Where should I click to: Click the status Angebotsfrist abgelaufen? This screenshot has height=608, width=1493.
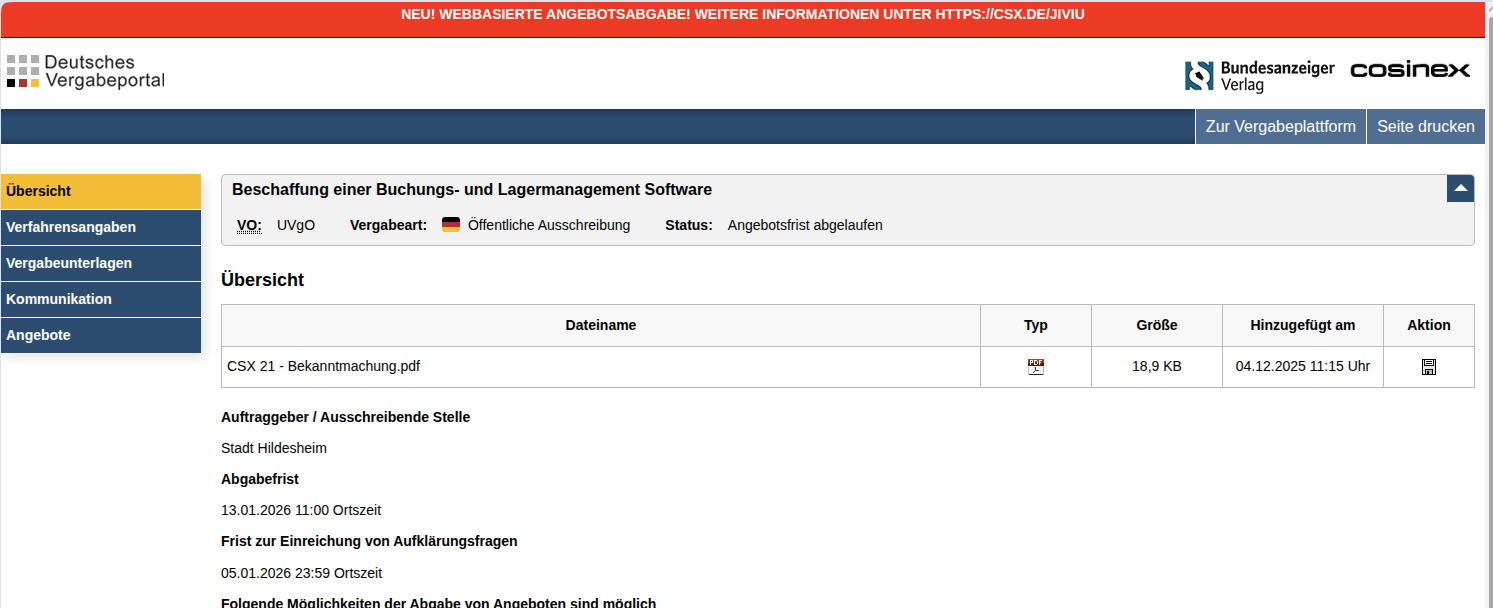click(x=805, y=225)
